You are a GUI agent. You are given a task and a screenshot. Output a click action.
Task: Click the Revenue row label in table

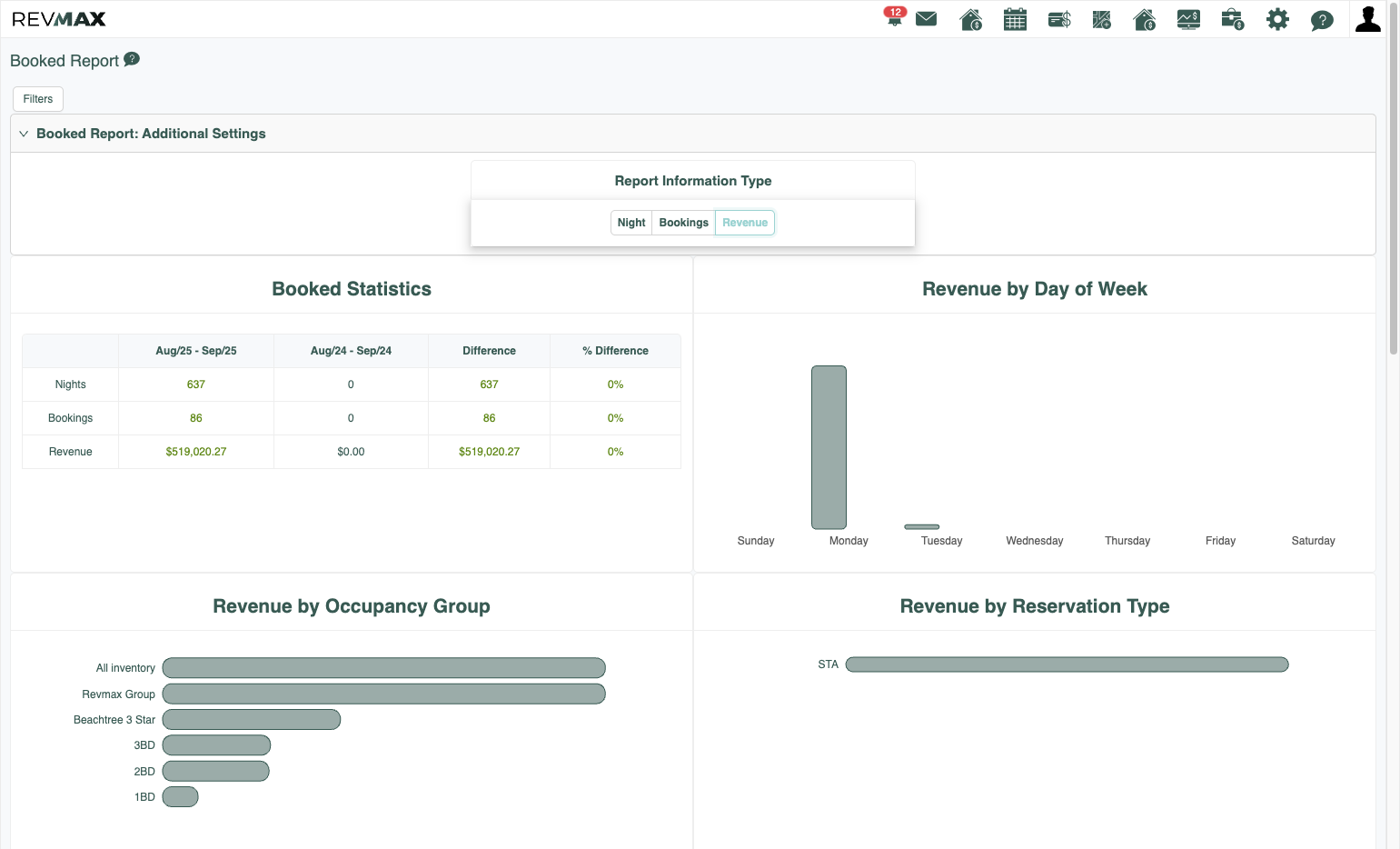70,452
